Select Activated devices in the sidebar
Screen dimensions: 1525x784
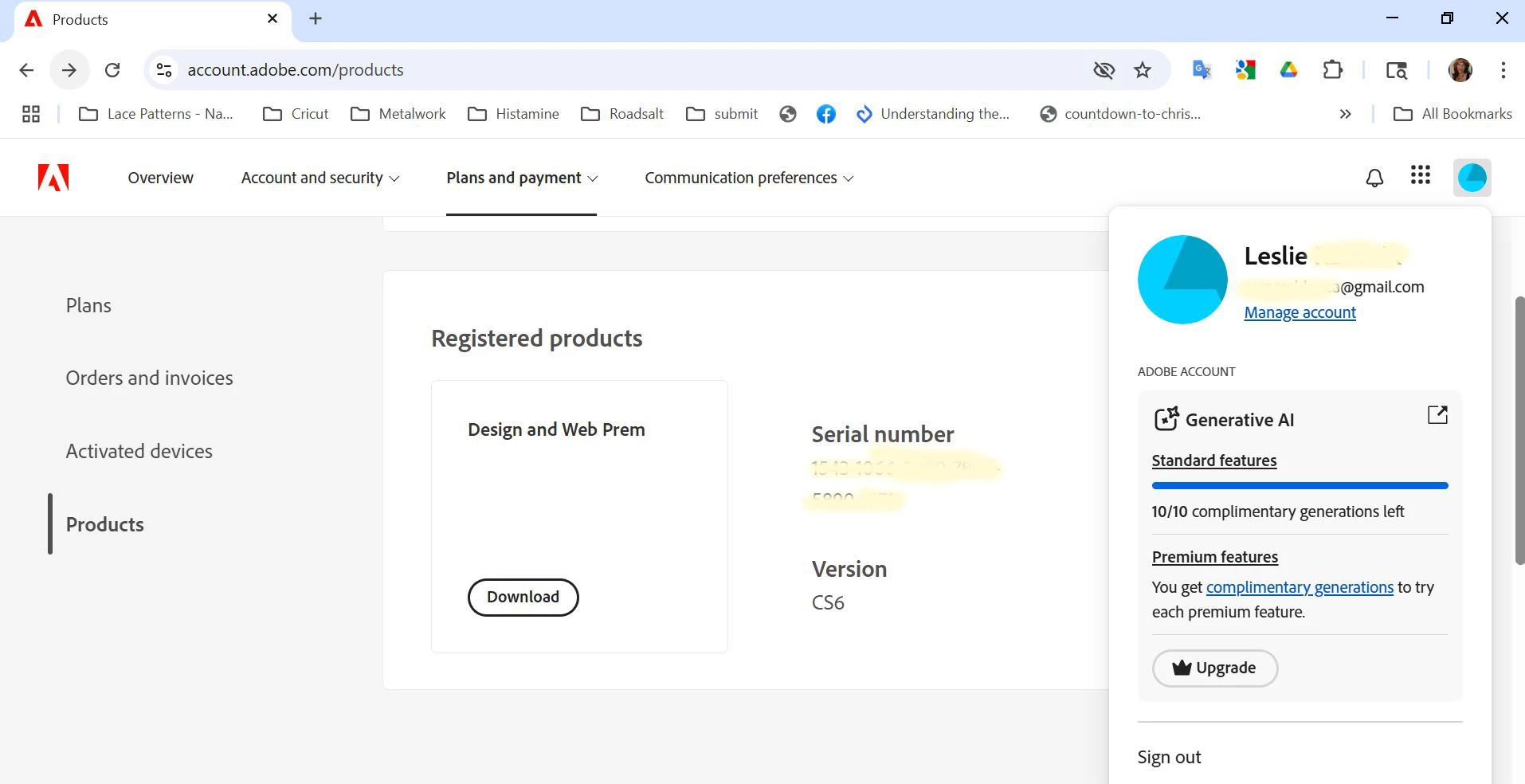tap(139, 451)
